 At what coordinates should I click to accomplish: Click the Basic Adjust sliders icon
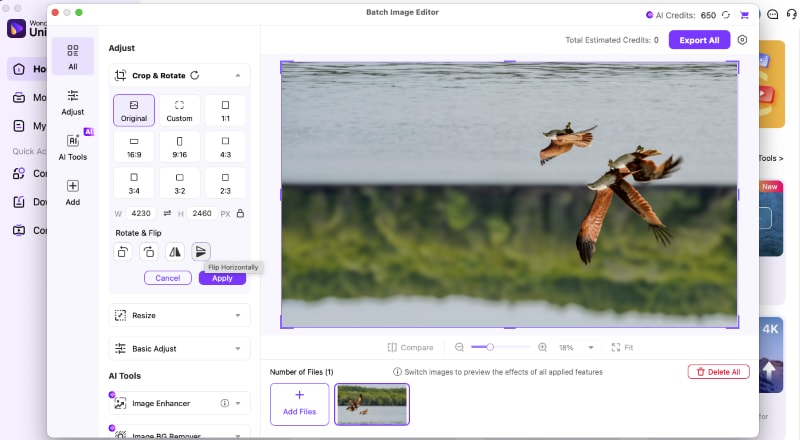point(120,349)
